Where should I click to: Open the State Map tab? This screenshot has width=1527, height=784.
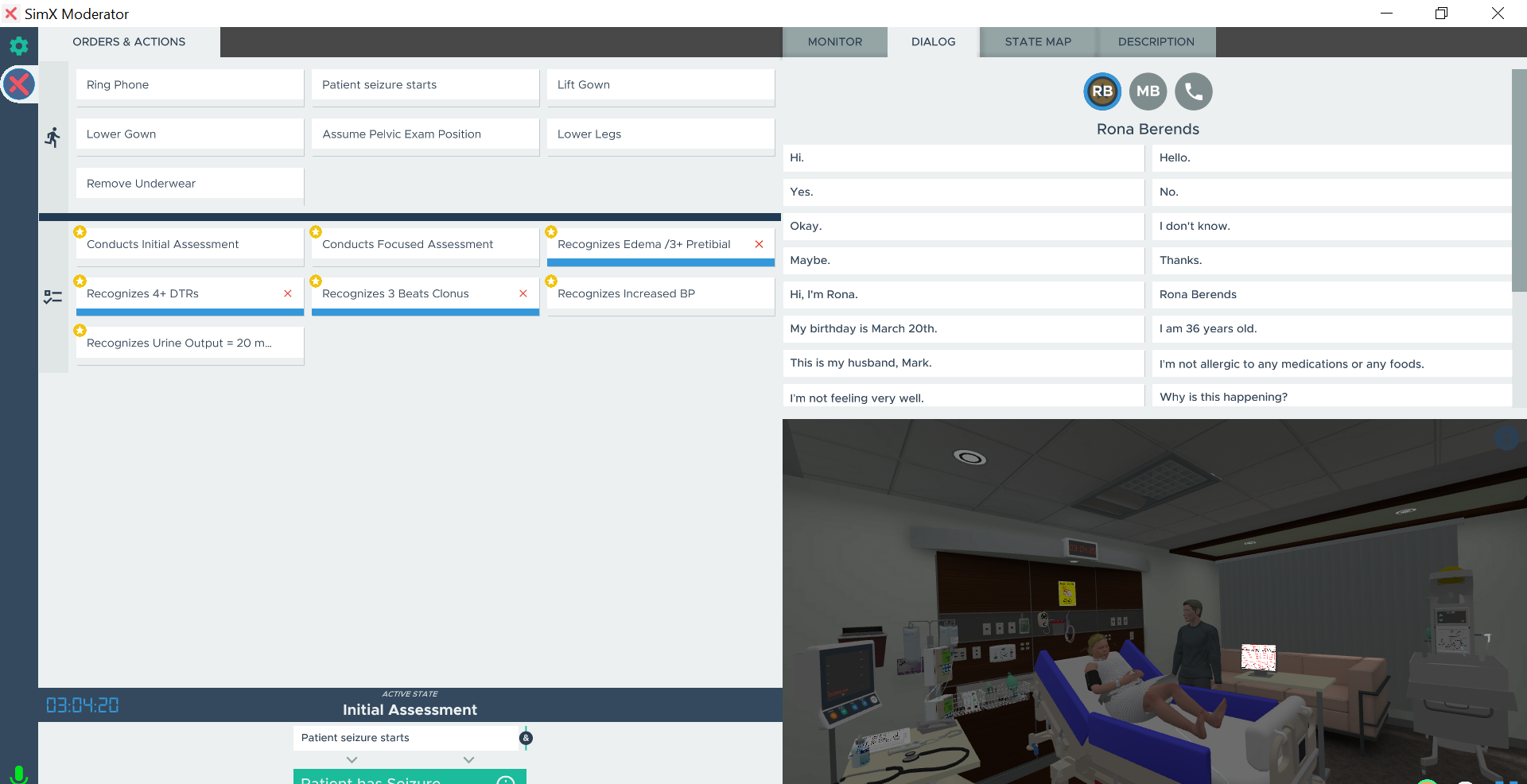(1037, 42)
